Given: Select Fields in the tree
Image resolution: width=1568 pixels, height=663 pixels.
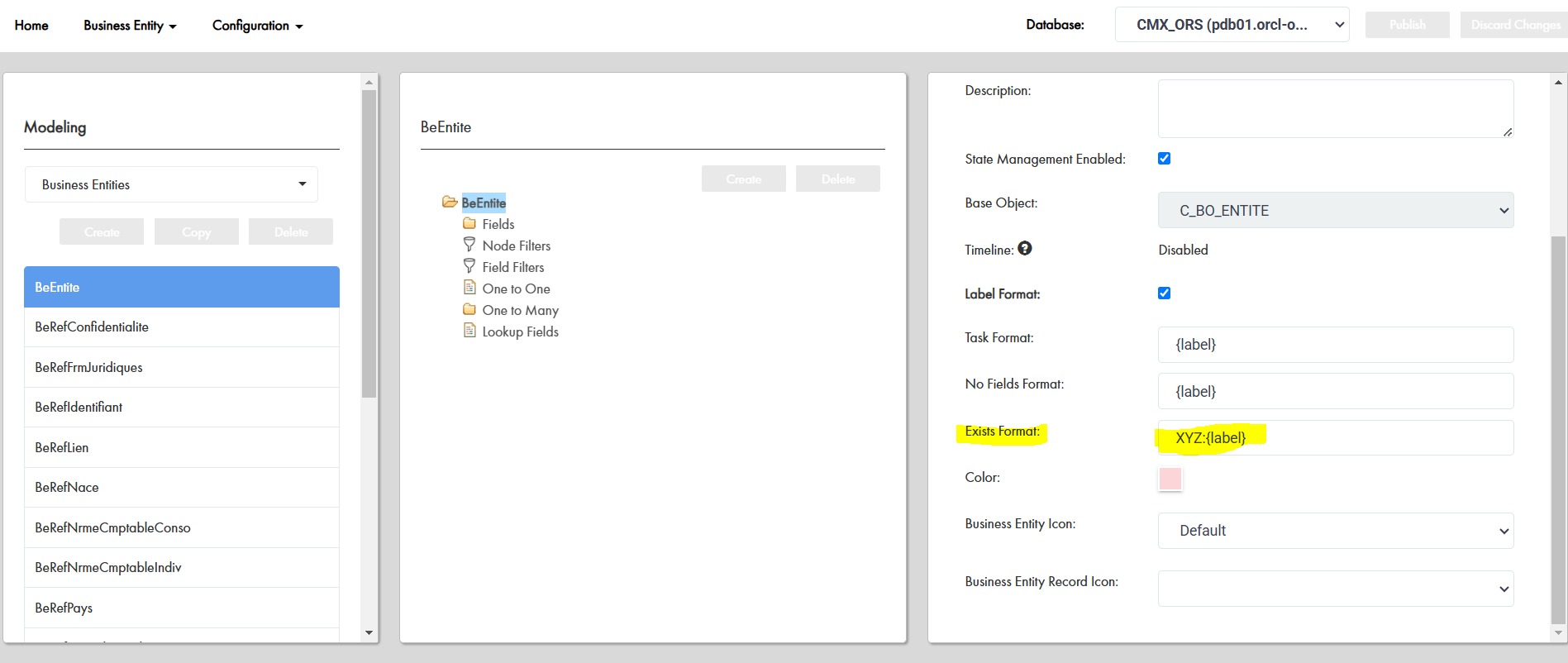Looking at the screenshot, I should click(498, 224).
